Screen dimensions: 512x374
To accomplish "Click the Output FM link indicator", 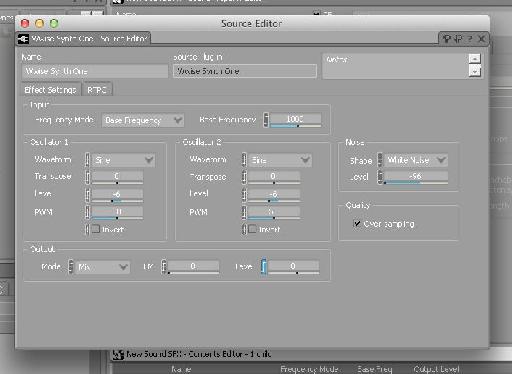I will (x=164, y=267).
